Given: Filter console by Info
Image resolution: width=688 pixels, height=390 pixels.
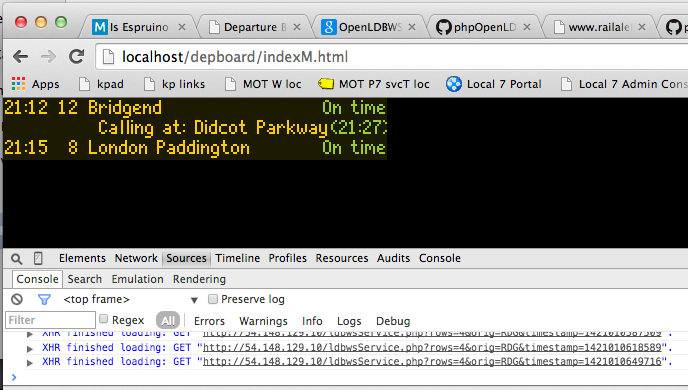Looking at the screenshot, I should click(x=312, y=321).
